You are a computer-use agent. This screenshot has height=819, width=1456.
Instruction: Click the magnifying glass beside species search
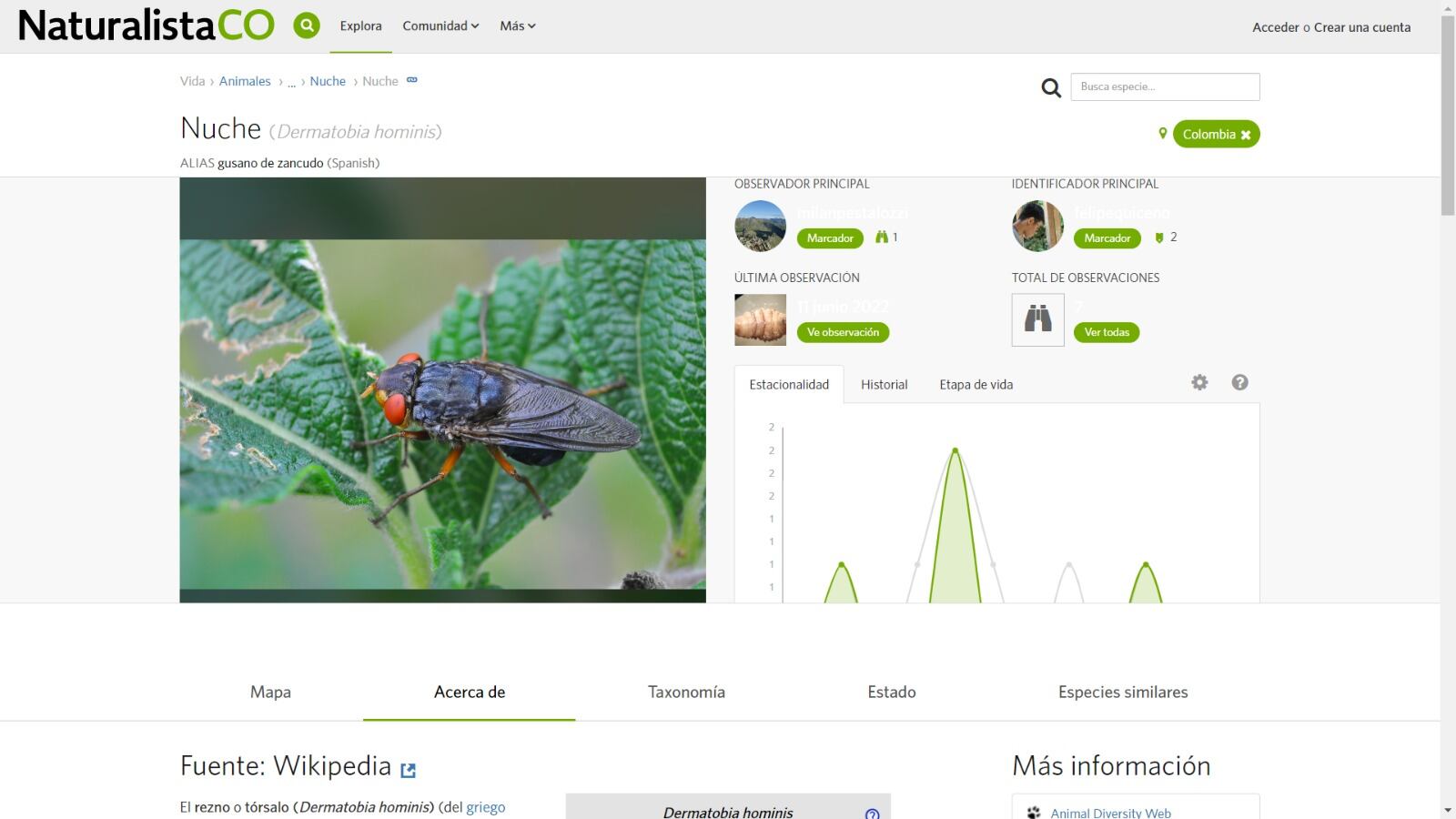coord(1051,87)
